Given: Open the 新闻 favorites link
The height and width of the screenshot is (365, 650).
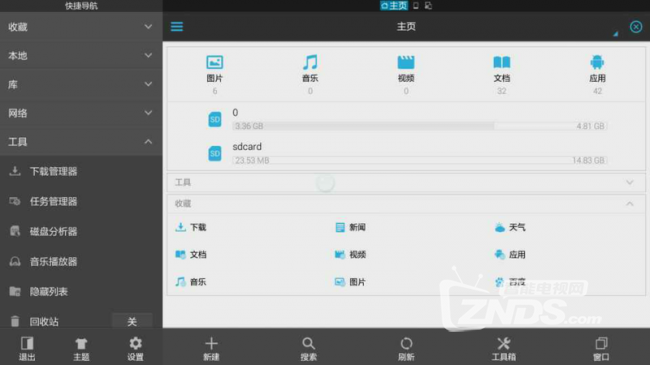Looking at the screenshot, I should (x=351, y=227).
